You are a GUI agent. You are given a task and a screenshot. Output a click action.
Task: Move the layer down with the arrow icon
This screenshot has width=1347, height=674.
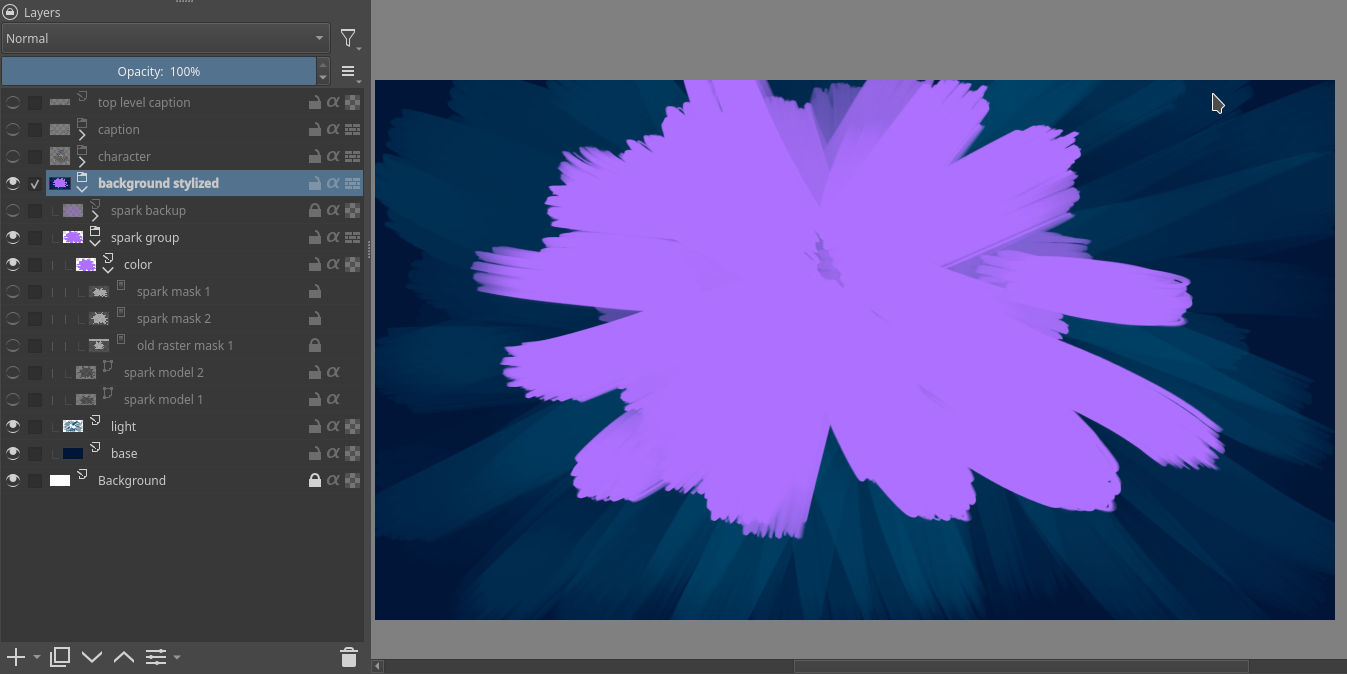[x=92, y=657]
